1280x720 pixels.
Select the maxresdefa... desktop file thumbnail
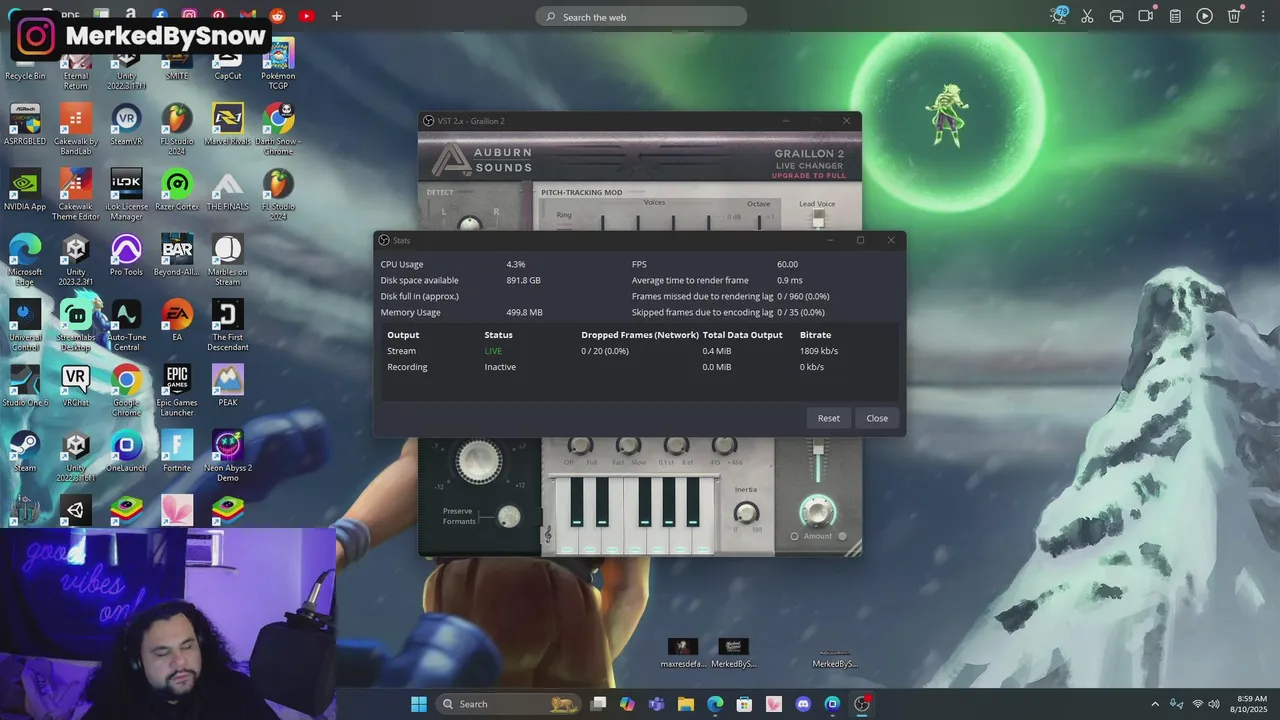point(683,647)
